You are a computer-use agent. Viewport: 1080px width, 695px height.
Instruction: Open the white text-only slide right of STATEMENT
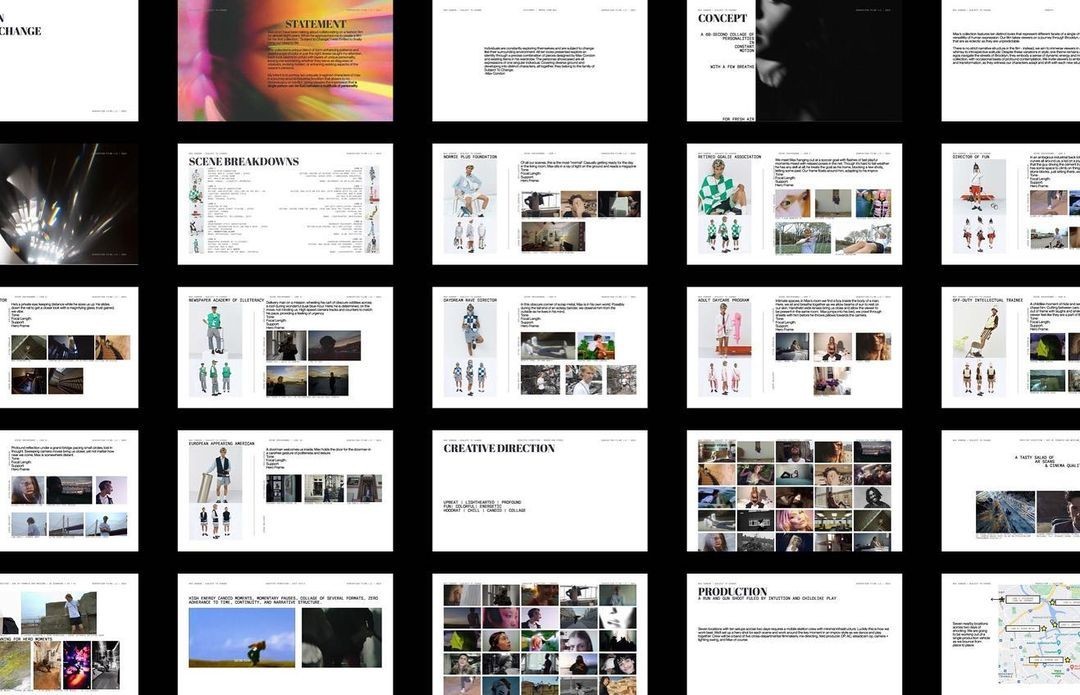click(540, 61)
